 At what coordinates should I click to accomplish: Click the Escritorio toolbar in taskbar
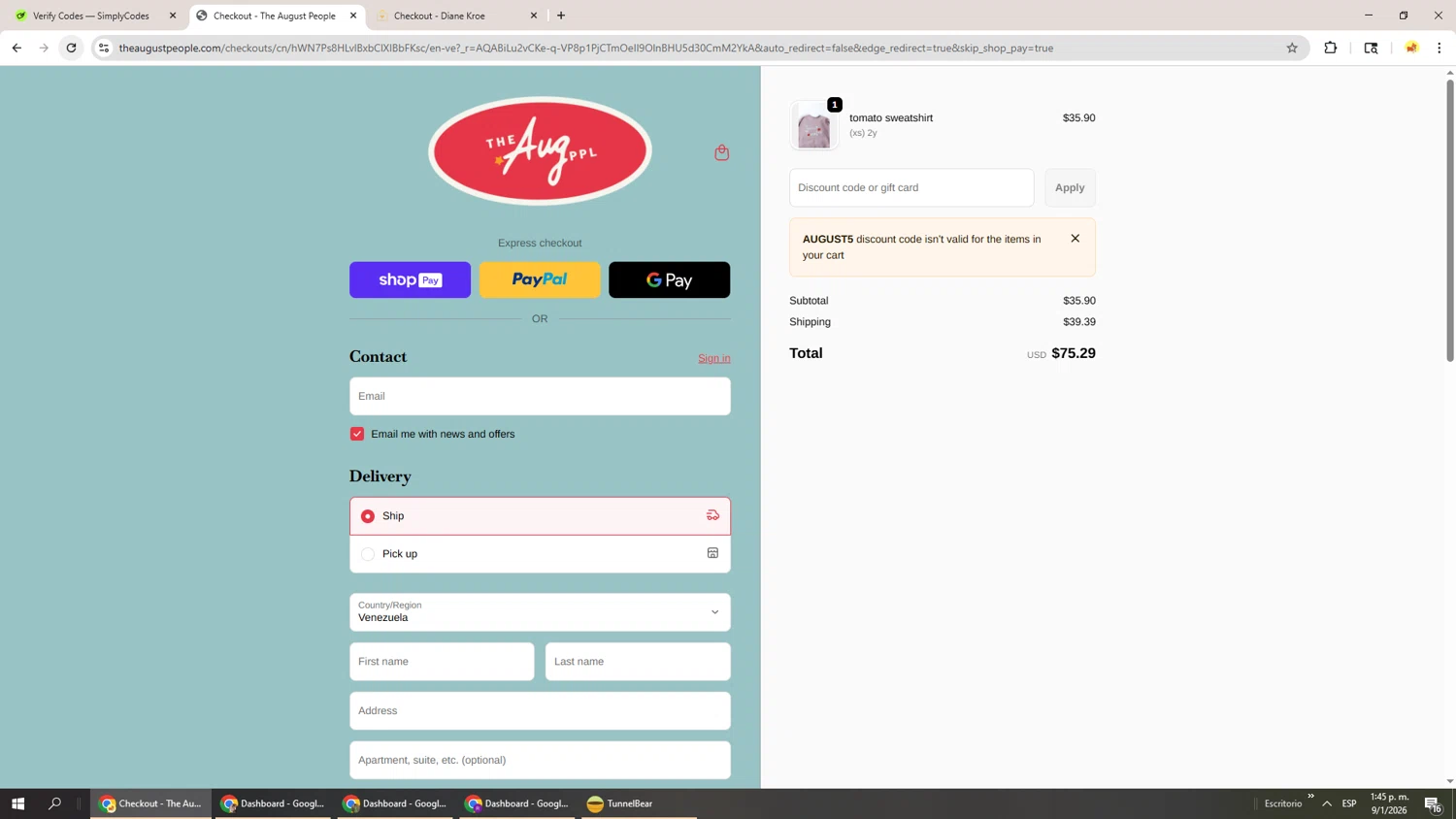(1283, 803)
